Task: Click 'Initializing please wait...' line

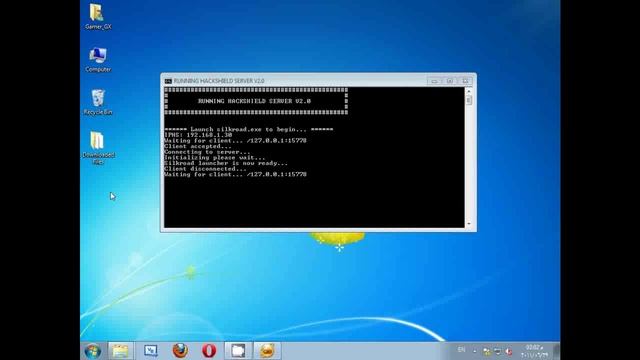Action: [215, 158]
